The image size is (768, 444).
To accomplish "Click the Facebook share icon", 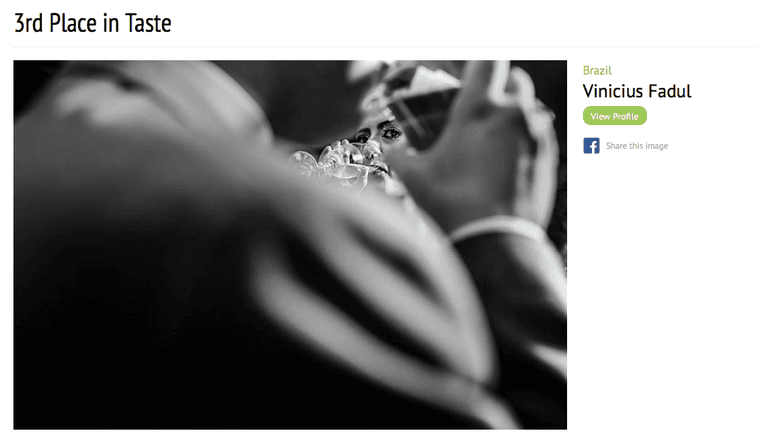I will pyautogui.click(x=591, y=146).
